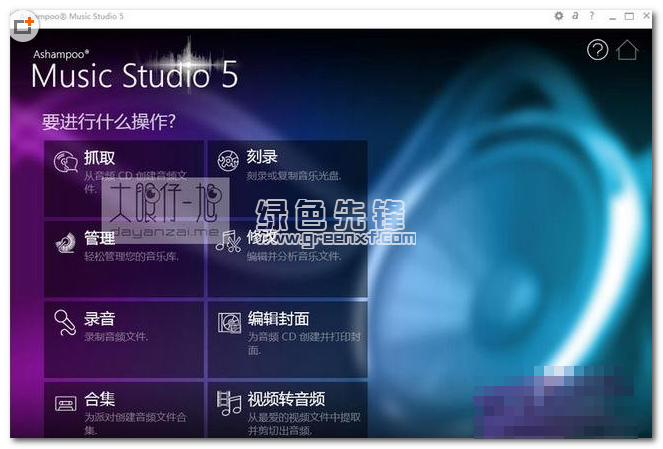Click the 'a' icon in title bar
663x449 pixels.
575,16
